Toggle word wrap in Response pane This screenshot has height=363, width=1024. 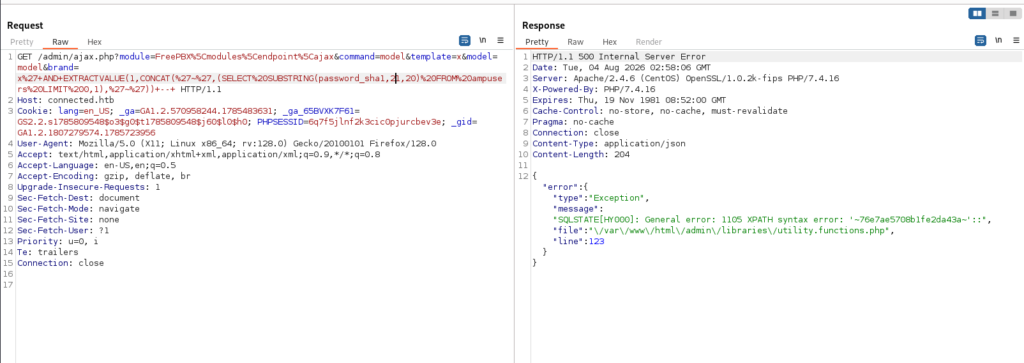click(x=980, y=40)
